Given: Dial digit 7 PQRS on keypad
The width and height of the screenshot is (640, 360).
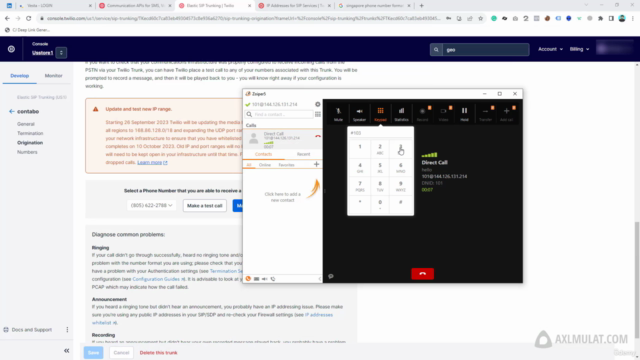Looking at the screenshot, I should point(360,186).
